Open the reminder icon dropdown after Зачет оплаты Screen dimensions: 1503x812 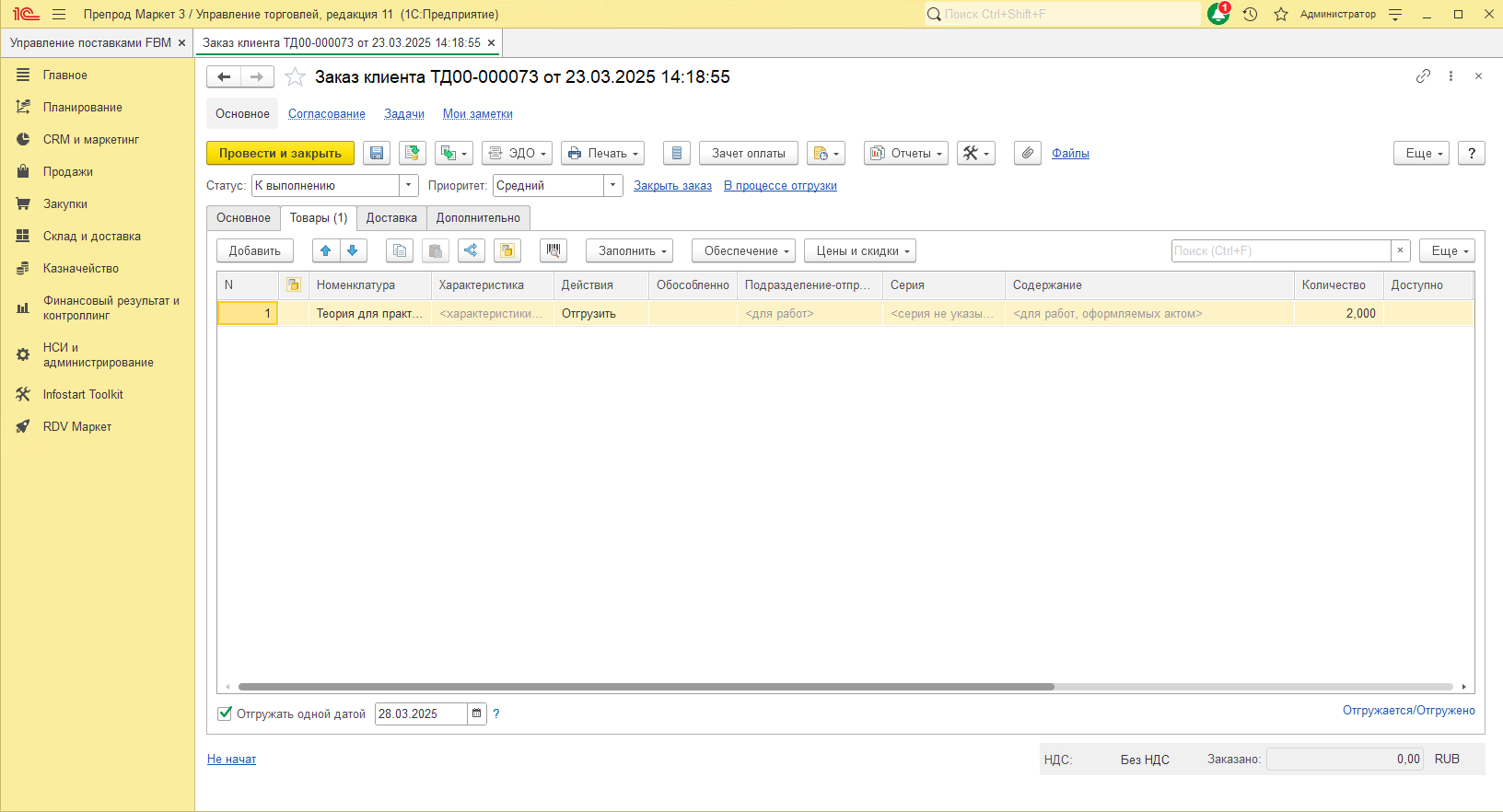[826, 154]
